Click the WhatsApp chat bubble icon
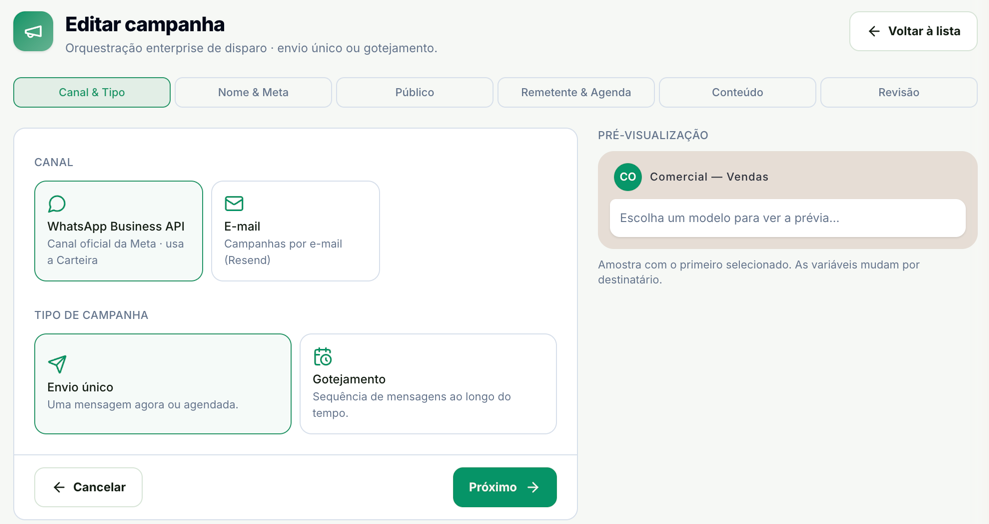The width and height of the screenshot is (989, 524). click(57, 204)
